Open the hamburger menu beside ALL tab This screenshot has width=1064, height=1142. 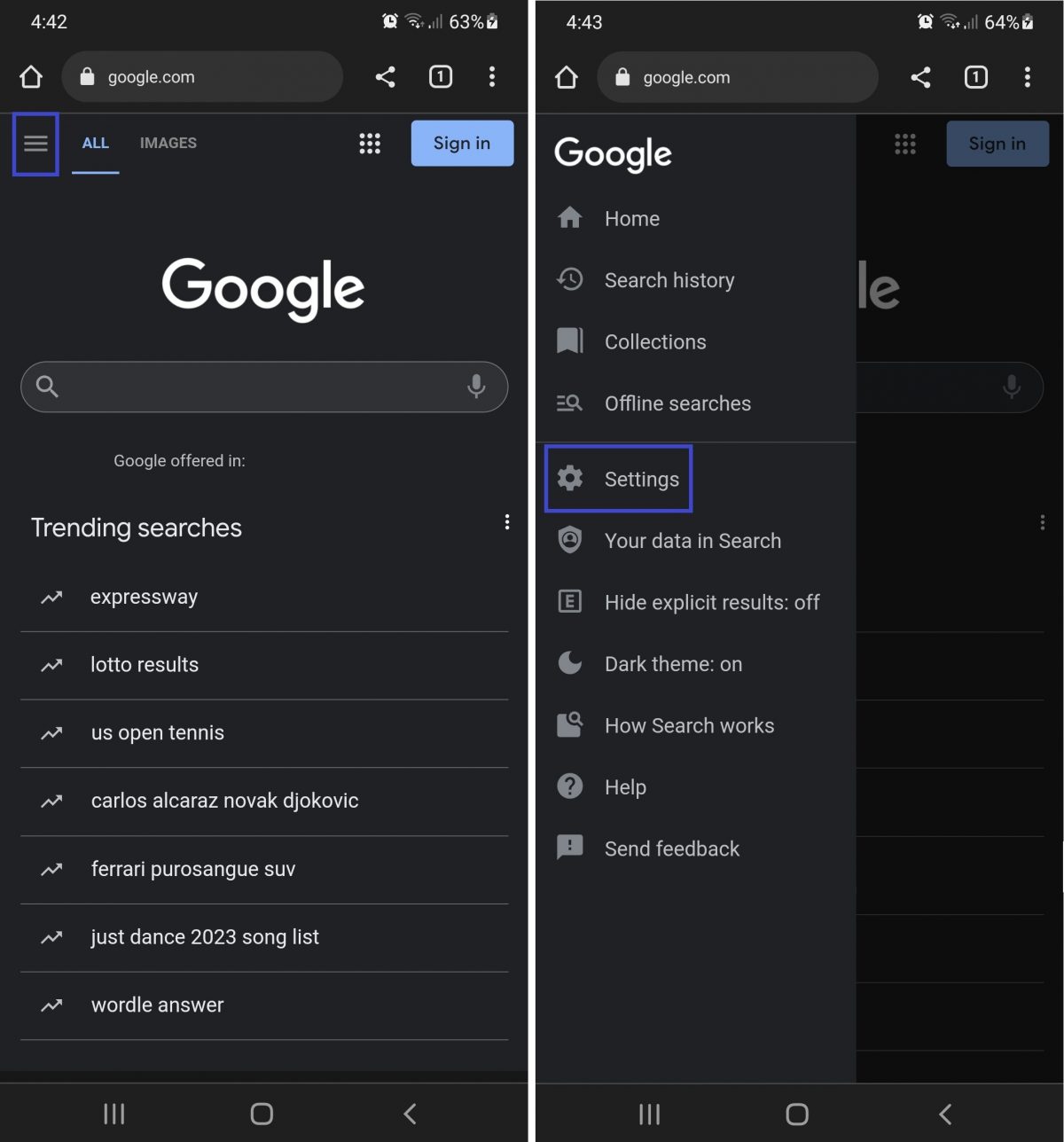click(35, 144)
